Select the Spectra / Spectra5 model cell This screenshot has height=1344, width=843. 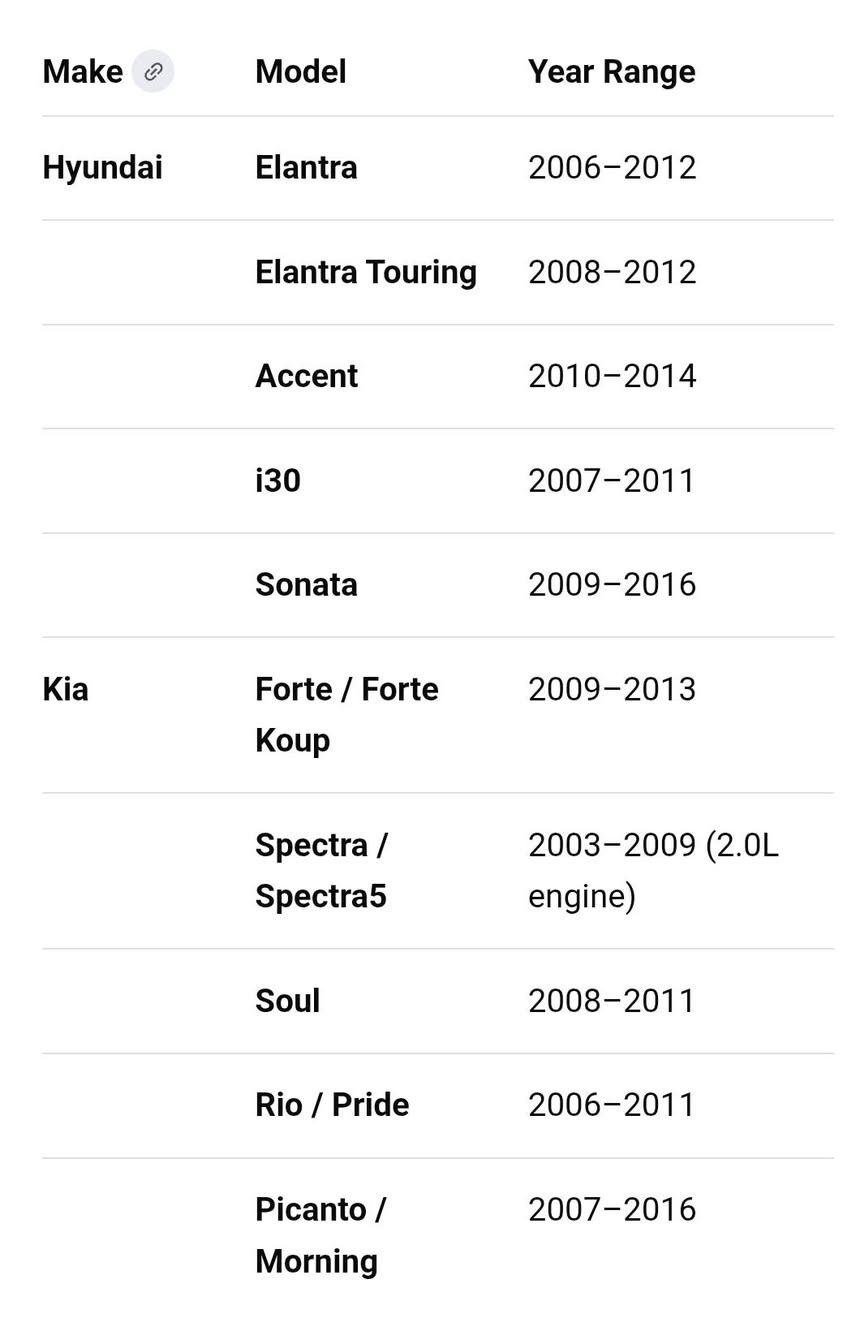[x=321, y=870]
